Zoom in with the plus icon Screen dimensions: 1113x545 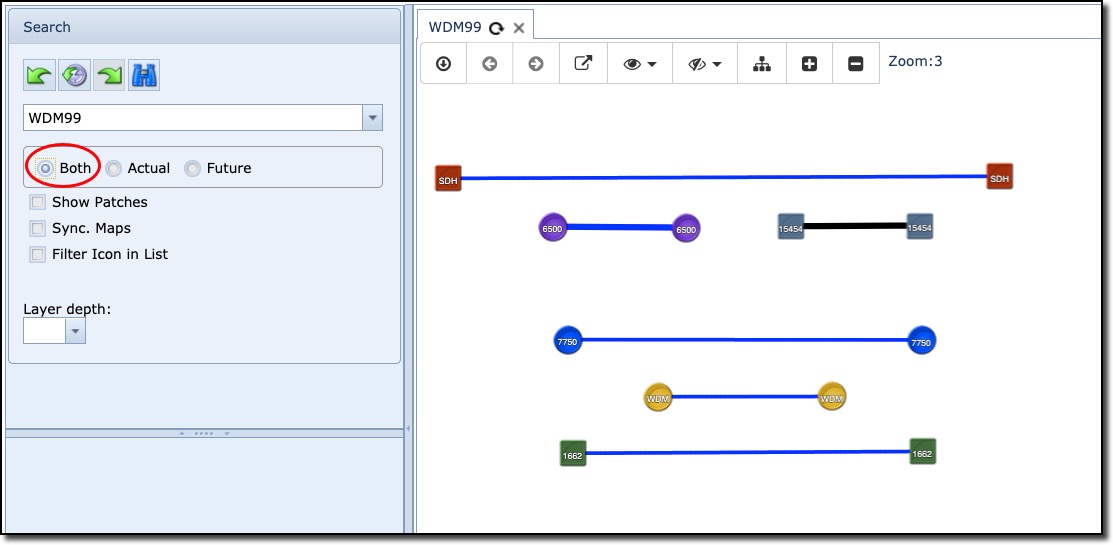point(810,63)
